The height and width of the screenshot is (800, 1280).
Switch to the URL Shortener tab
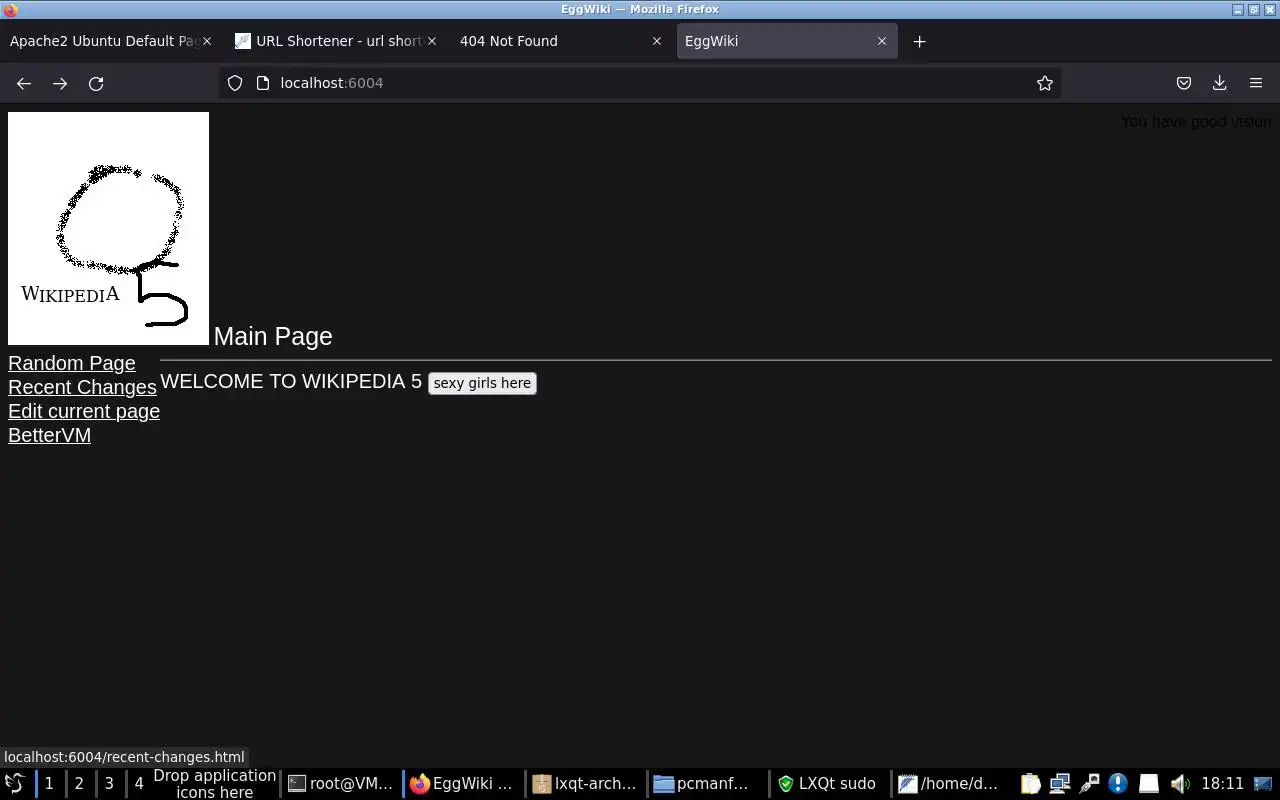coord(330,41)
